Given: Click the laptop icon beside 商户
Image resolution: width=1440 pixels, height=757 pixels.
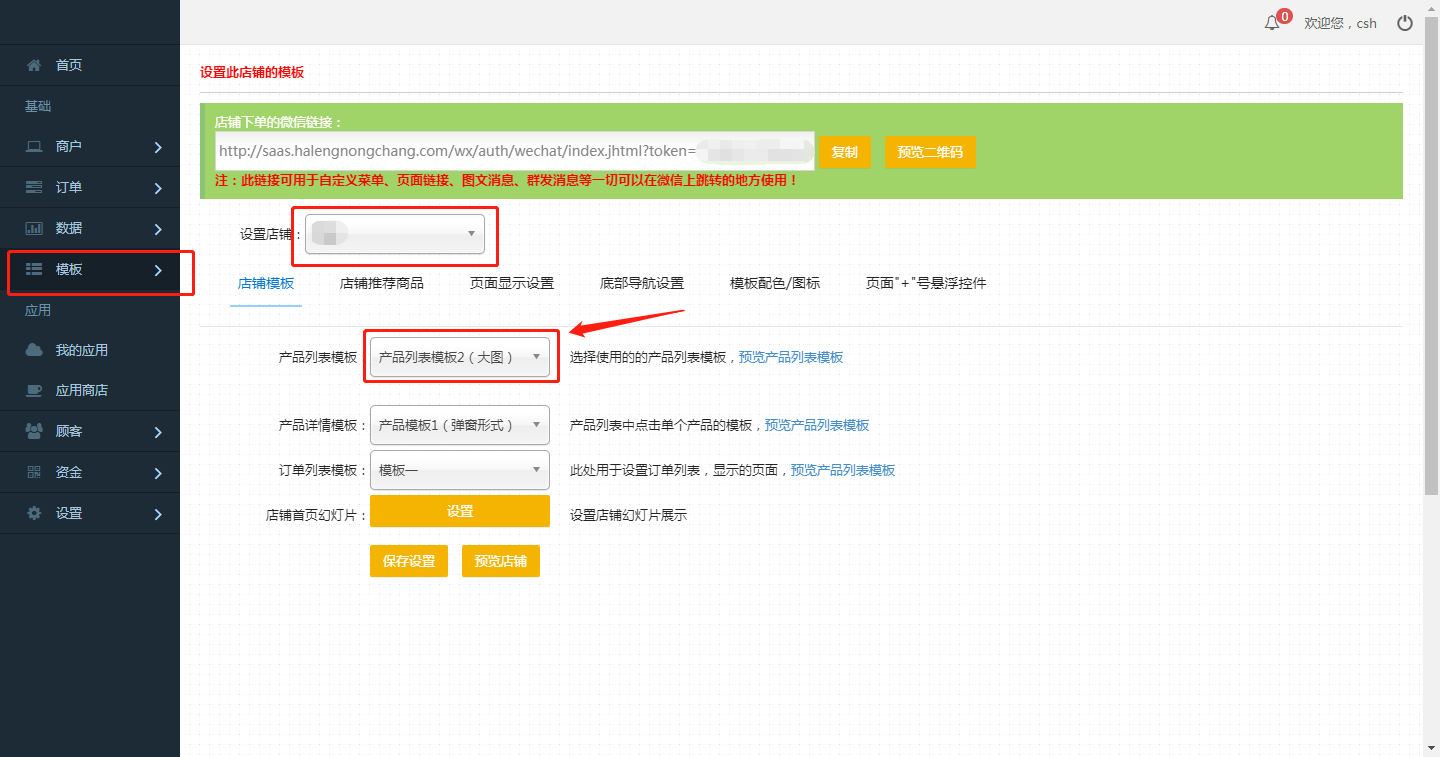Looking at the screenshot, I should (x=34, y=146).
